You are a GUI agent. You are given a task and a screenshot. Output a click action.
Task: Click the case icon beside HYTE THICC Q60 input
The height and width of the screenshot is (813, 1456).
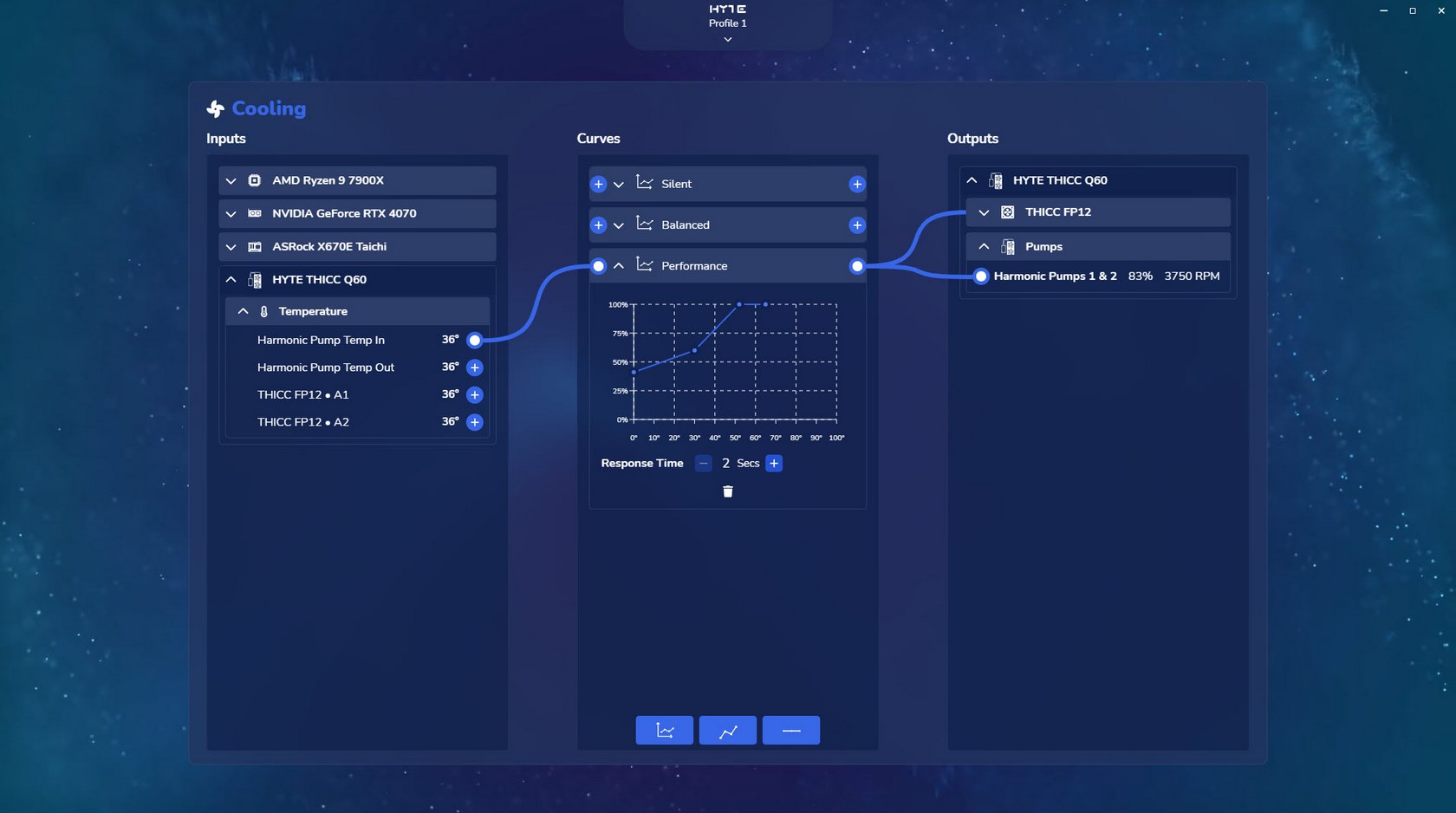point(255,280)
